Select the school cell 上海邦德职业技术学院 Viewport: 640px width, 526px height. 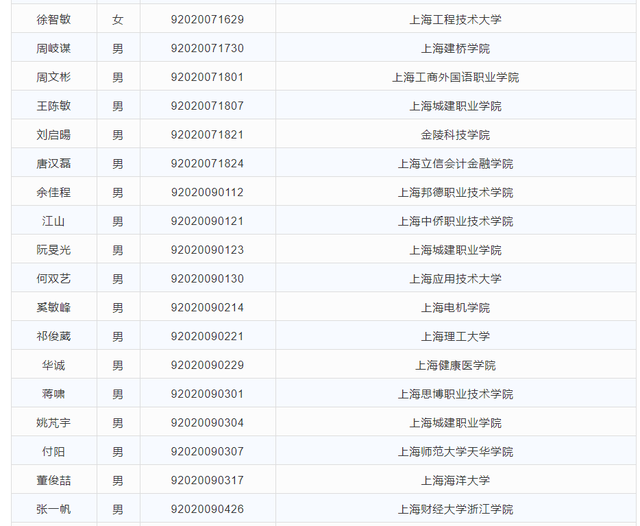tap(456, 192)
